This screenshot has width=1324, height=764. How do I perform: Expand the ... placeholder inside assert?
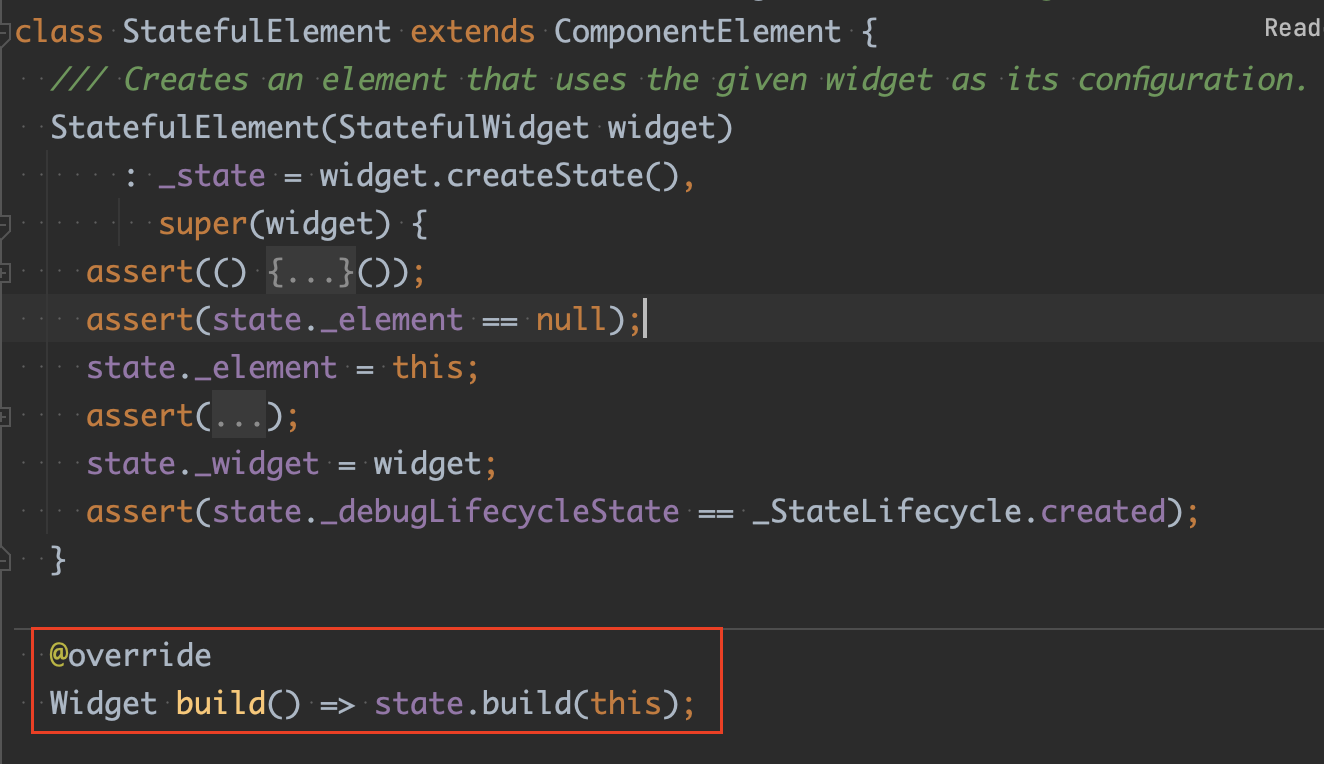click(x=240, y=415)
